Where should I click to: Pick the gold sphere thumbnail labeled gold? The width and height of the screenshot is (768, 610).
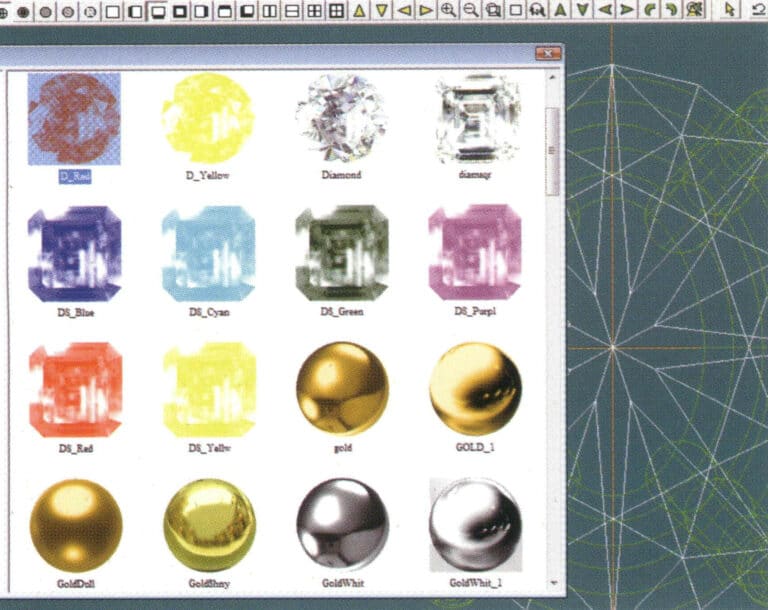pyautogui.click(x=342, y=389)
